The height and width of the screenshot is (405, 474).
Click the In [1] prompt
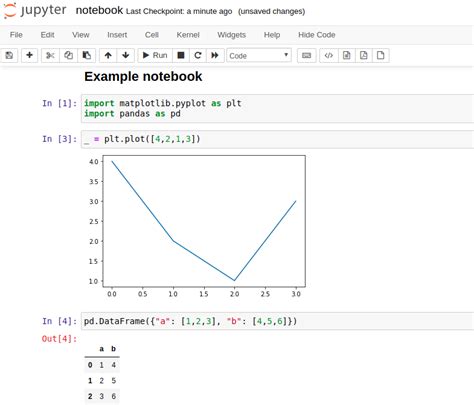point(59,103)
